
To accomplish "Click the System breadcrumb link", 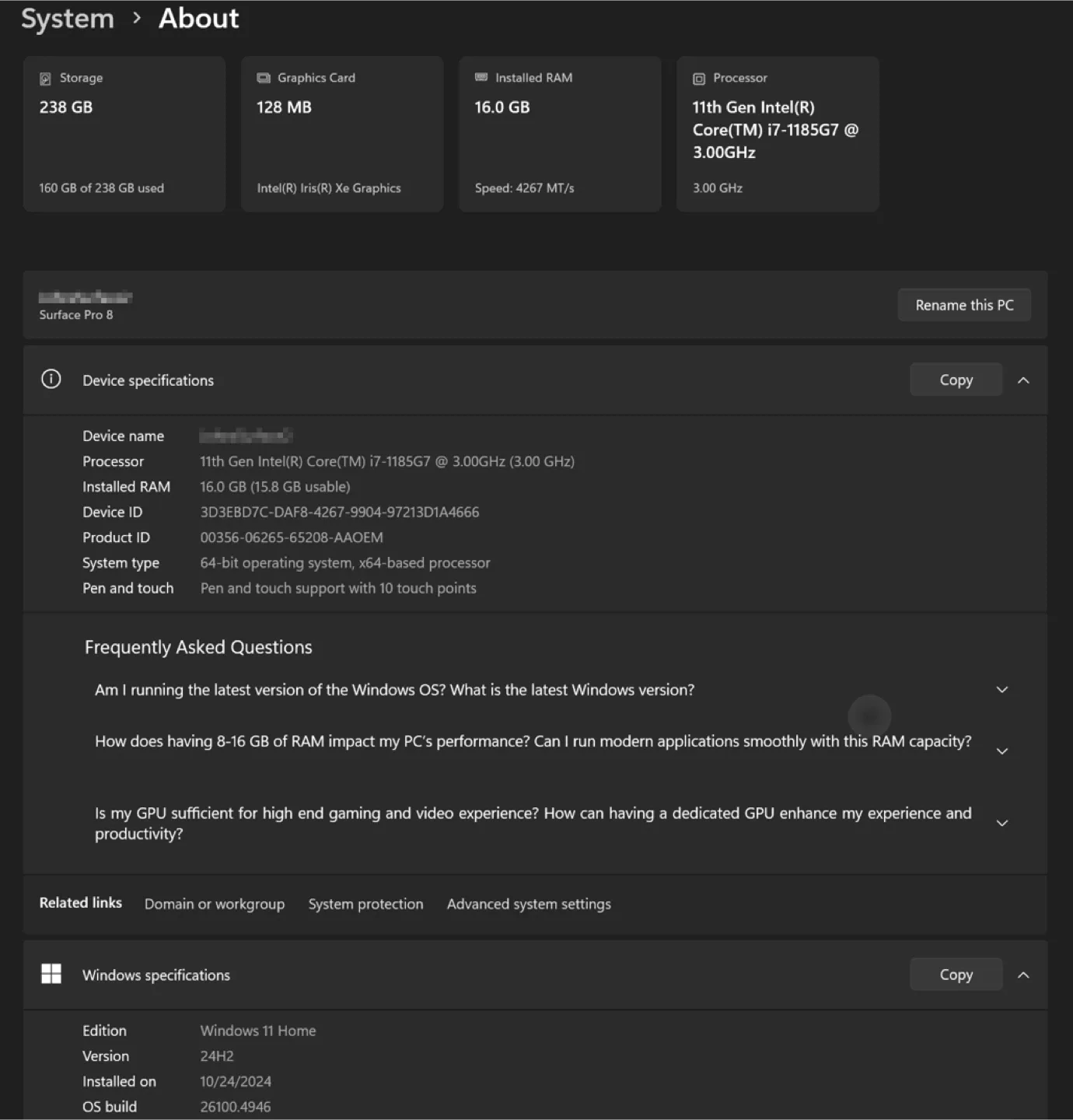I will 67,18.
